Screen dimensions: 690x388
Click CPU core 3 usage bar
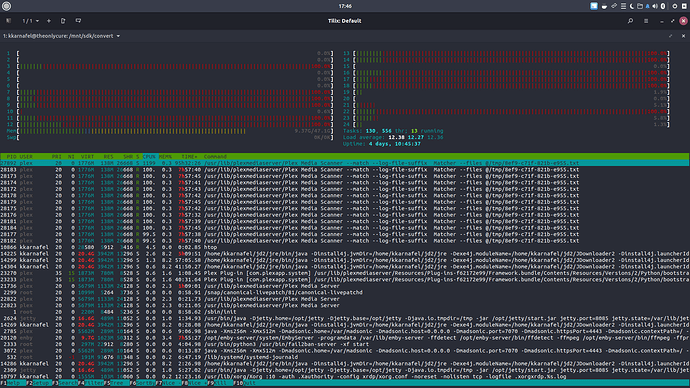170,66
